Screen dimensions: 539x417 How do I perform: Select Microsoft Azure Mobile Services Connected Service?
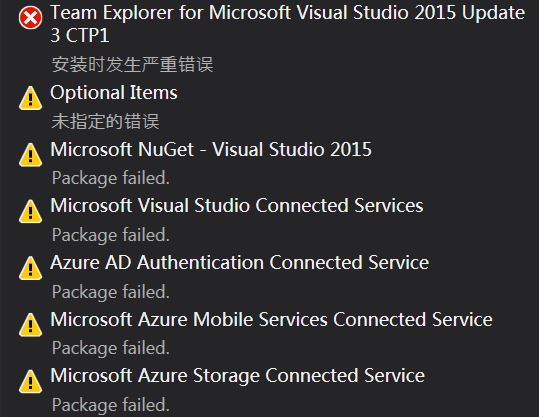click(x=272, y=319)
